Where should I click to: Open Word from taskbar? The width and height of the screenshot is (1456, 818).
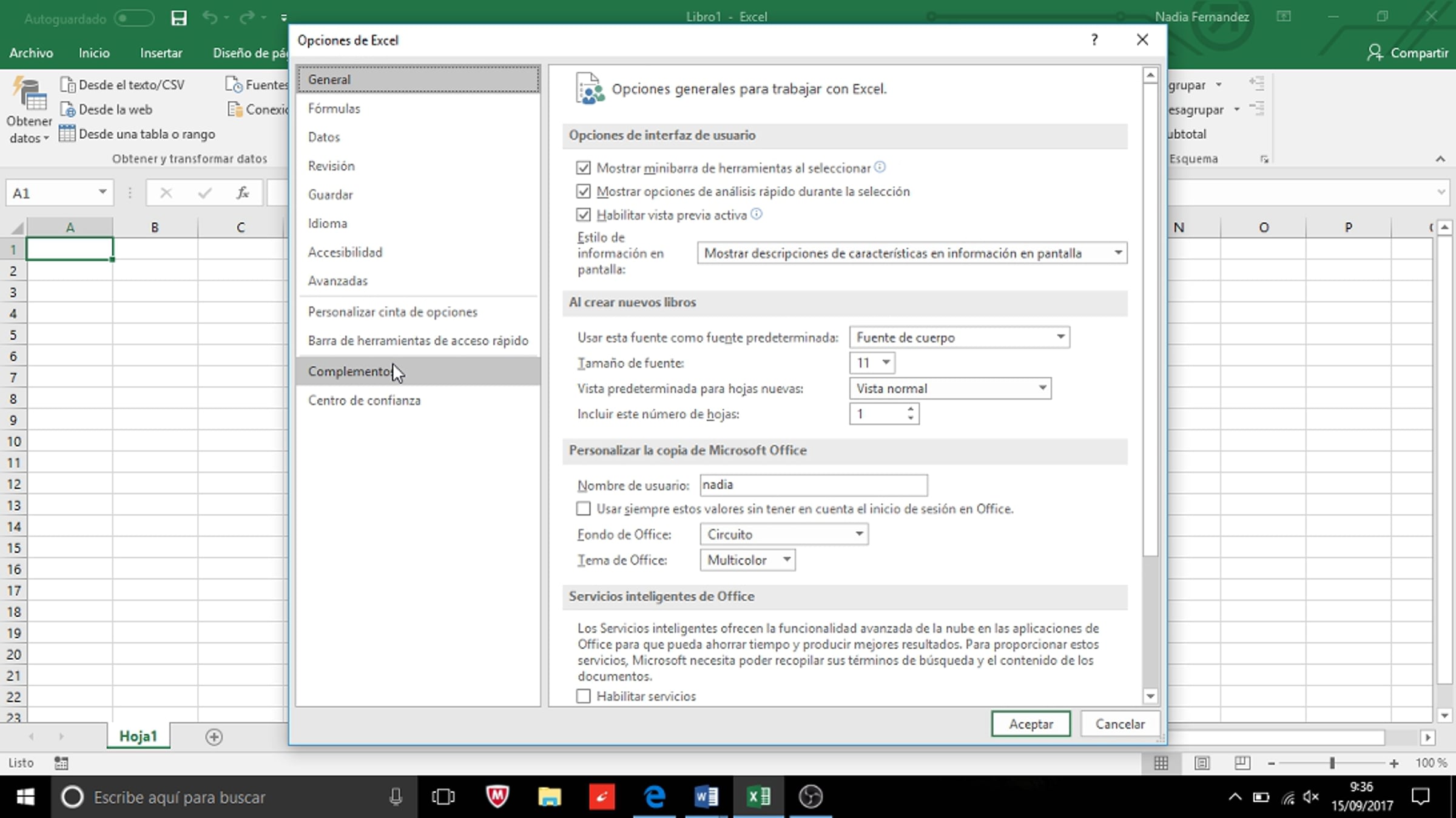[706, 797]
